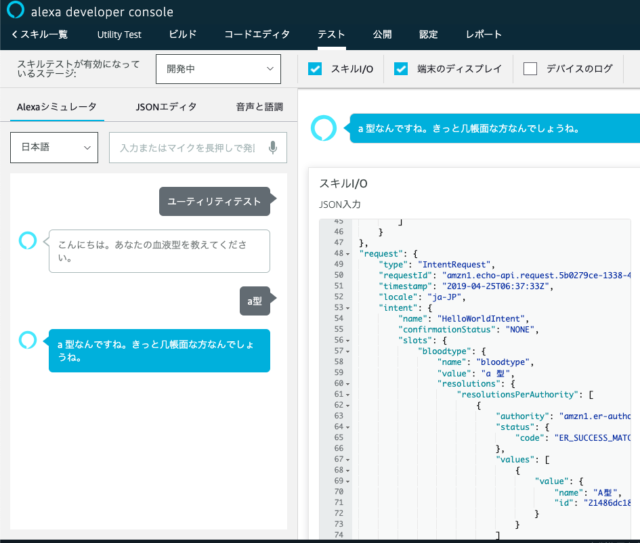Collapse the fold arrow at line 62

point(348,406)
